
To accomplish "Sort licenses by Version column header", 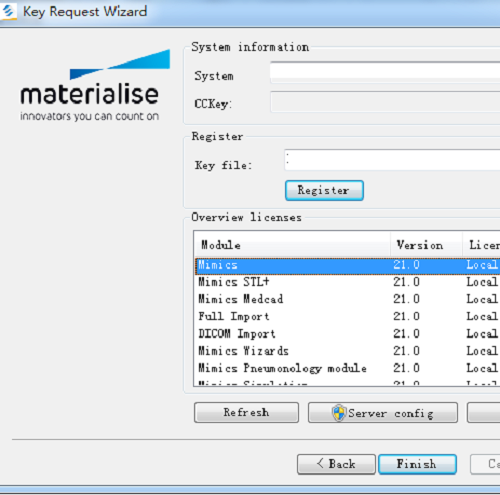I will [426, 245].
